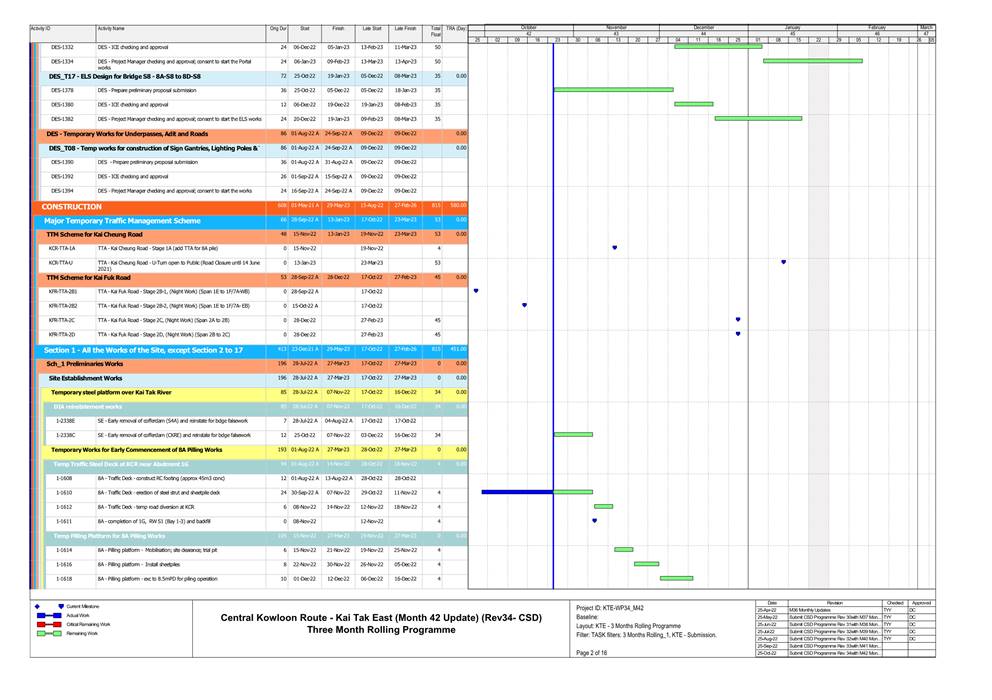The height and width of the screenshot is (700, 992).
Task: Click the Critical Remaining Work legend icon
Action: click(x=48, y=624)
